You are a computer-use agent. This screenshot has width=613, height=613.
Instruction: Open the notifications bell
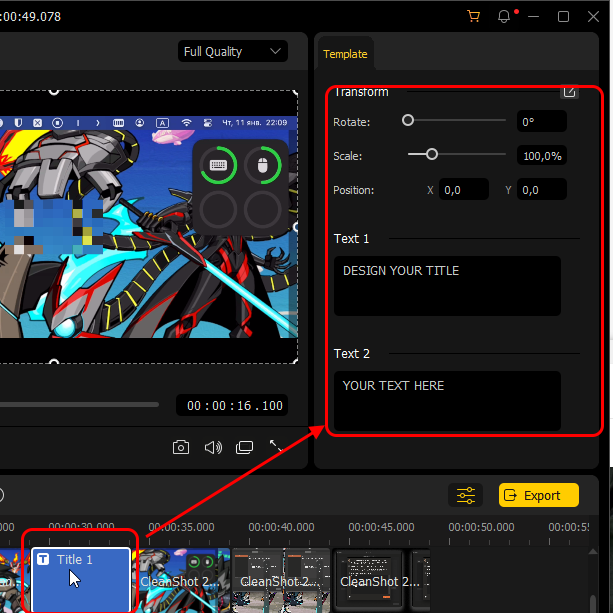coord(504,16)
